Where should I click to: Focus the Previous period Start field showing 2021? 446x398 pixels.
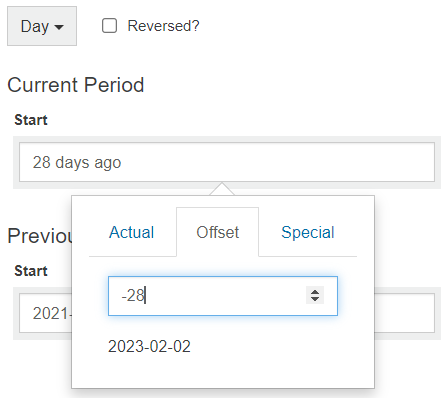point(45,313)
